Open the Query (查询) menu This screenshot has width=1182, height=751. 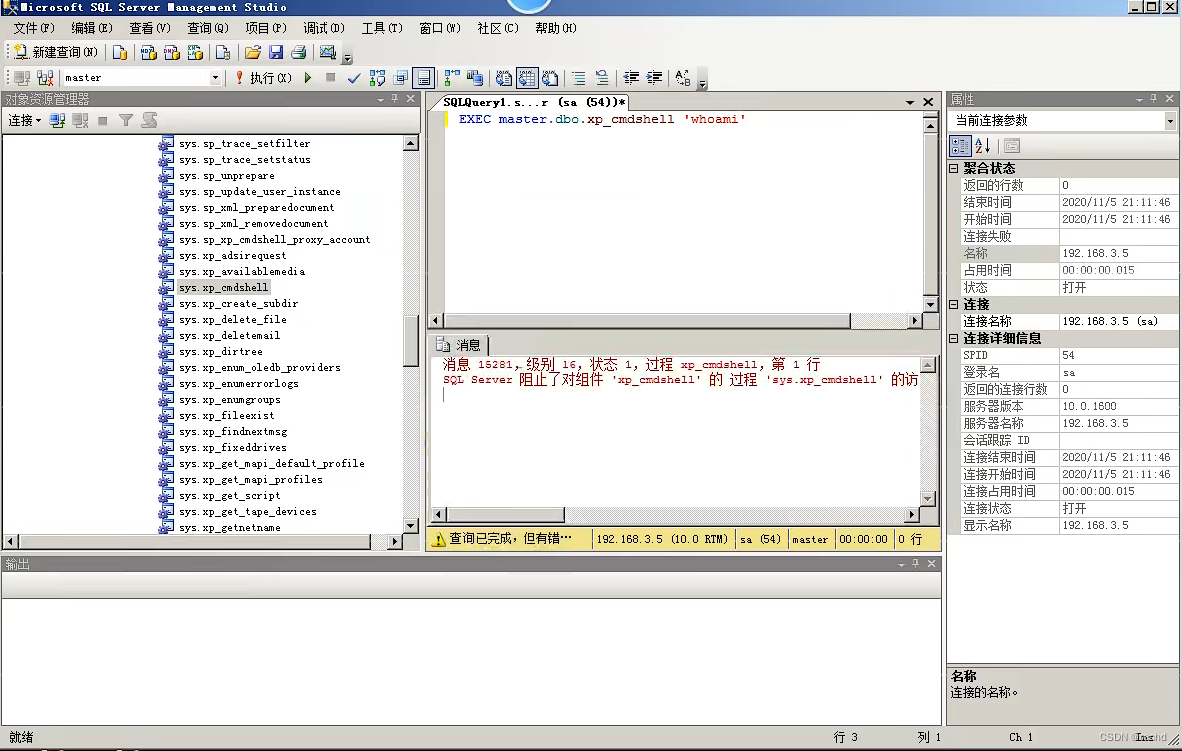208,28
